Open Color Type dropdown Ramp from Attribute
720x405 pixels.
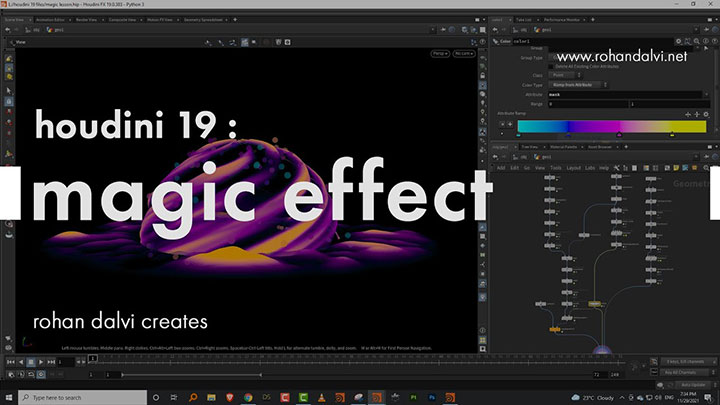579,85
